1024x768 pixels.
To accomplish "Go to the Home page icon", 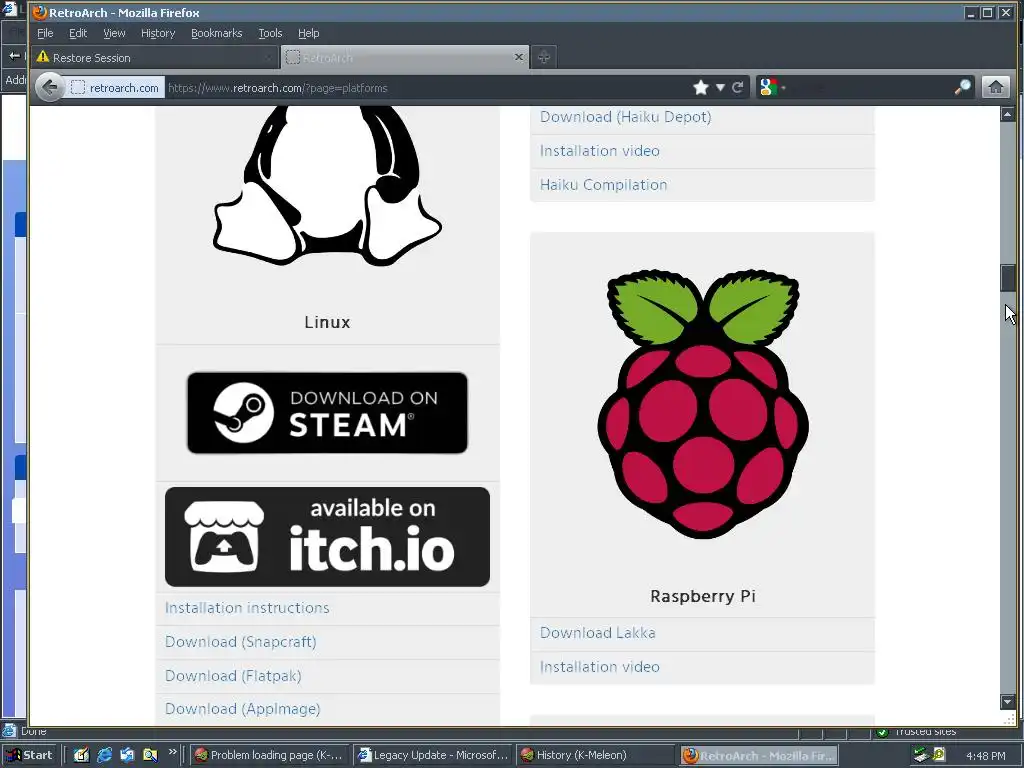I will click(x=996, y=88).
